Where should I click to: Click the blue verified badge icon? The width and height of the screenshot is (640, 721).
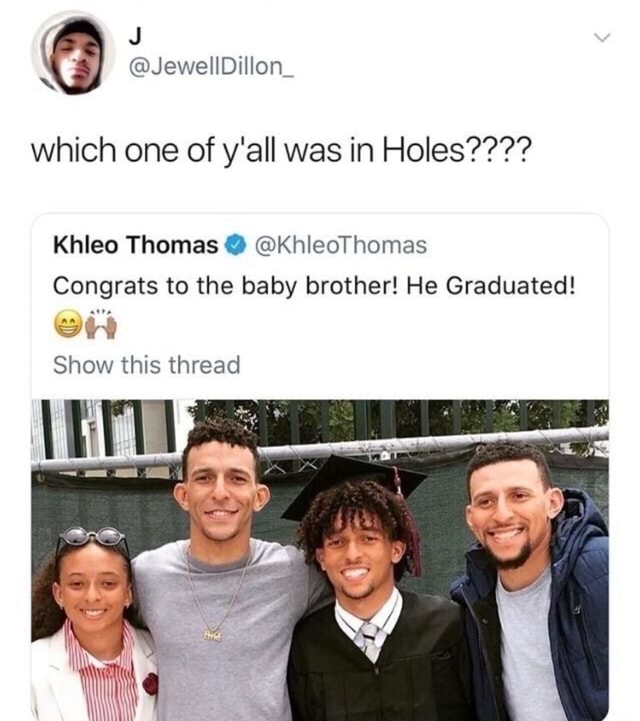[235, 245]
